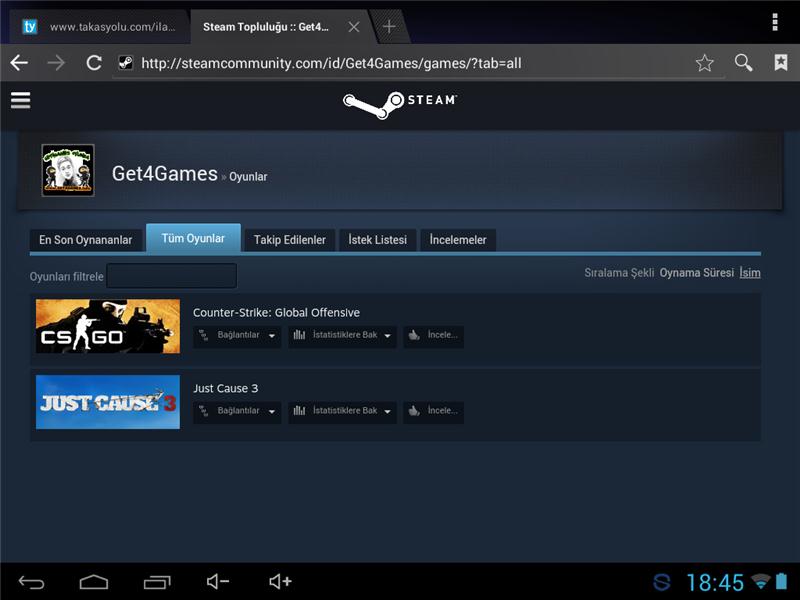Image resolution: width=800 pixels, height=600 pixels.
Task: Open the 18:45 clock in status bar
Action: (x=715, y=582)
